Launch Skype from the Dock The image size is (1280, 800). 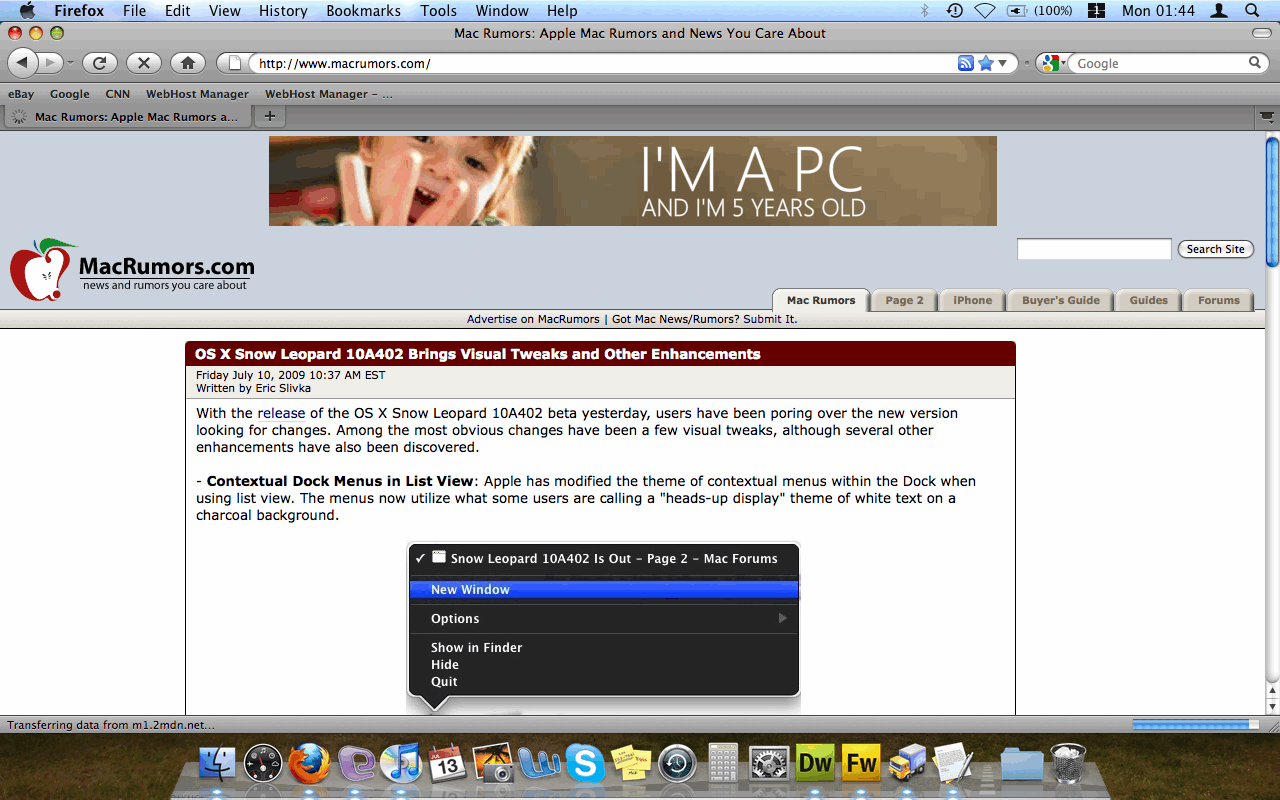pos(585,764)
